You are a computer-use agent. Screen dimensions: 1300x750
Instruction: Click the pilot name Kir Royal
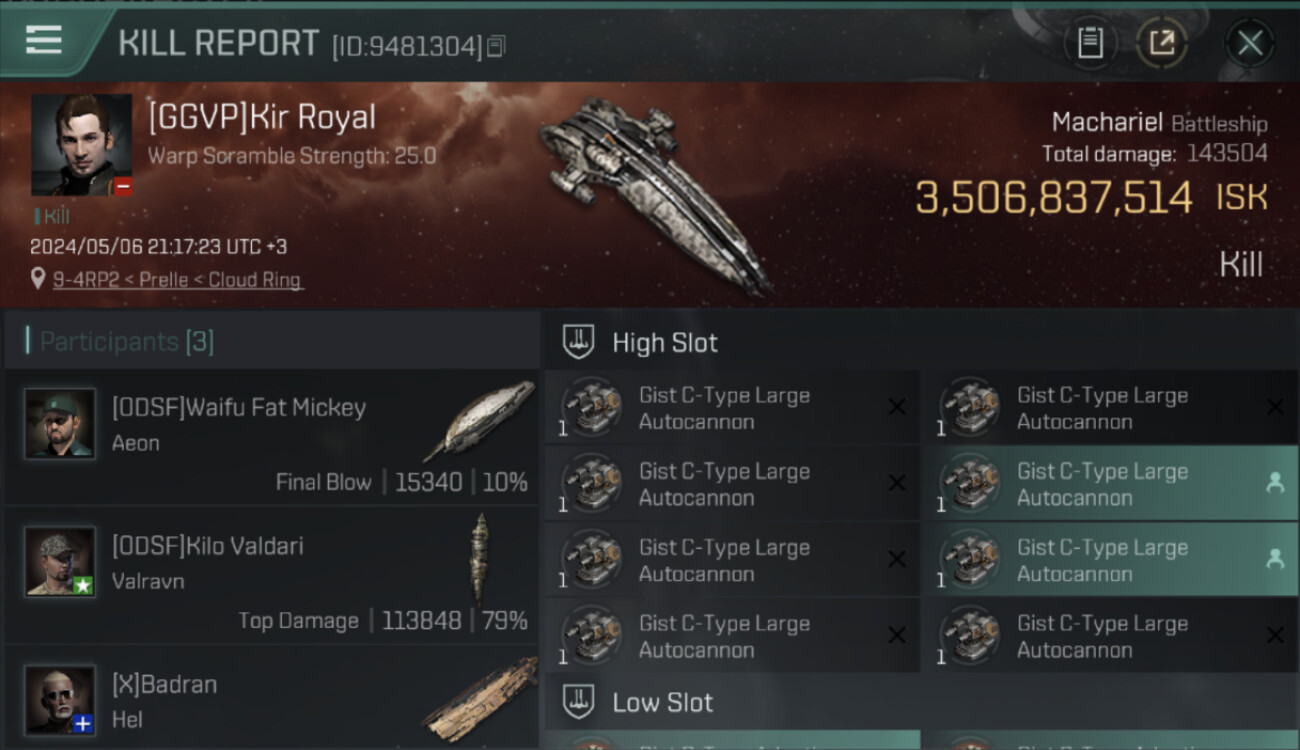(x=262, y=117)
